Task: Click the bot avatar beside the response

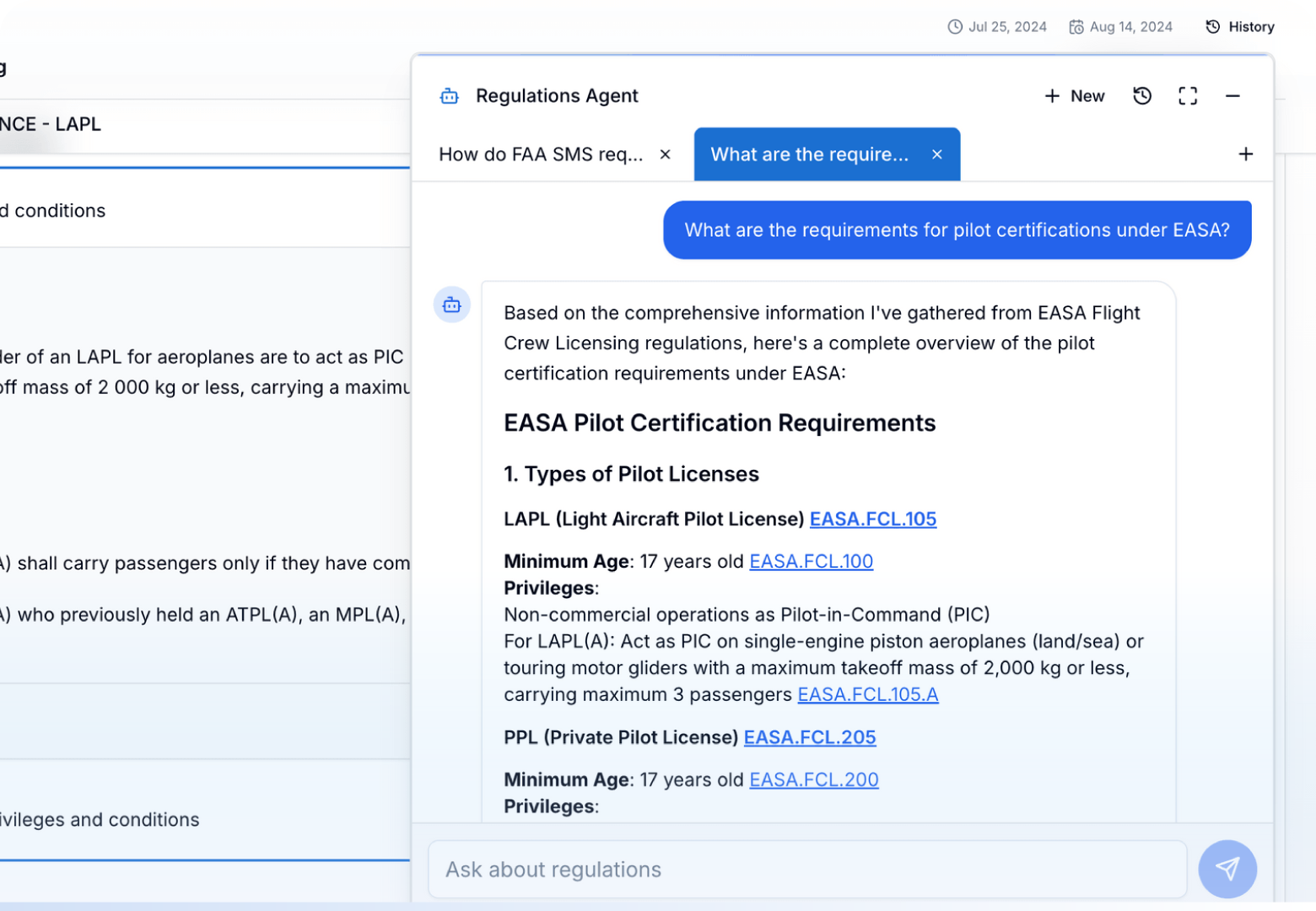Action: click(x=452, y=305)
